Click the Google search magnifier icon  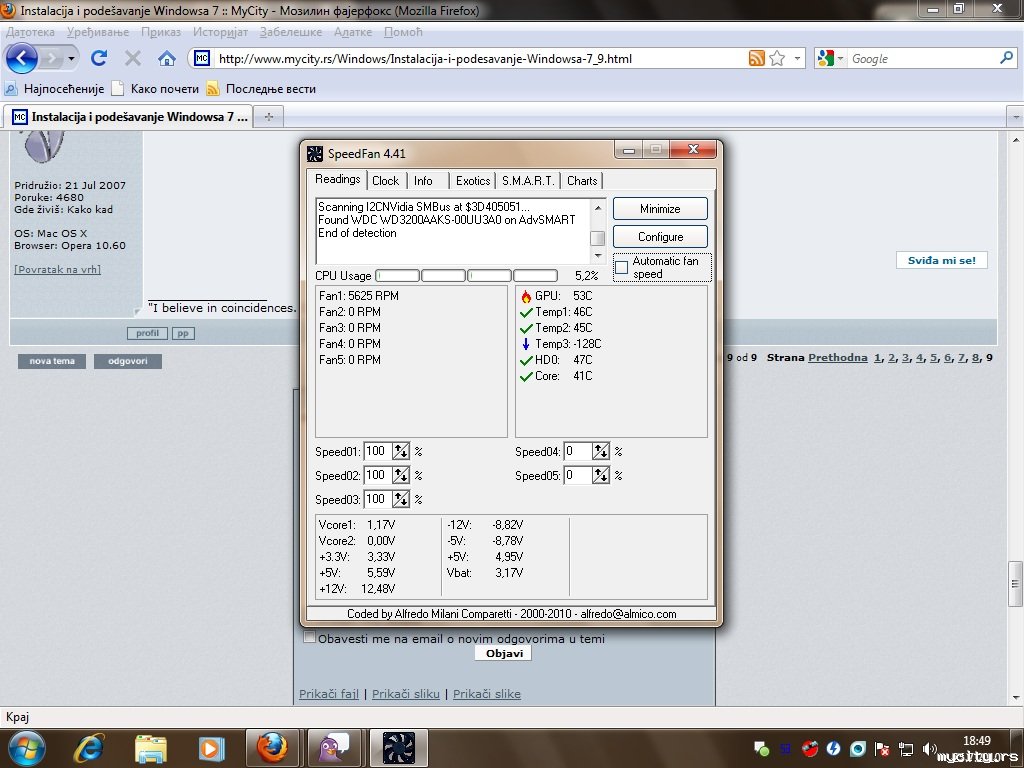click(1006, 58)
